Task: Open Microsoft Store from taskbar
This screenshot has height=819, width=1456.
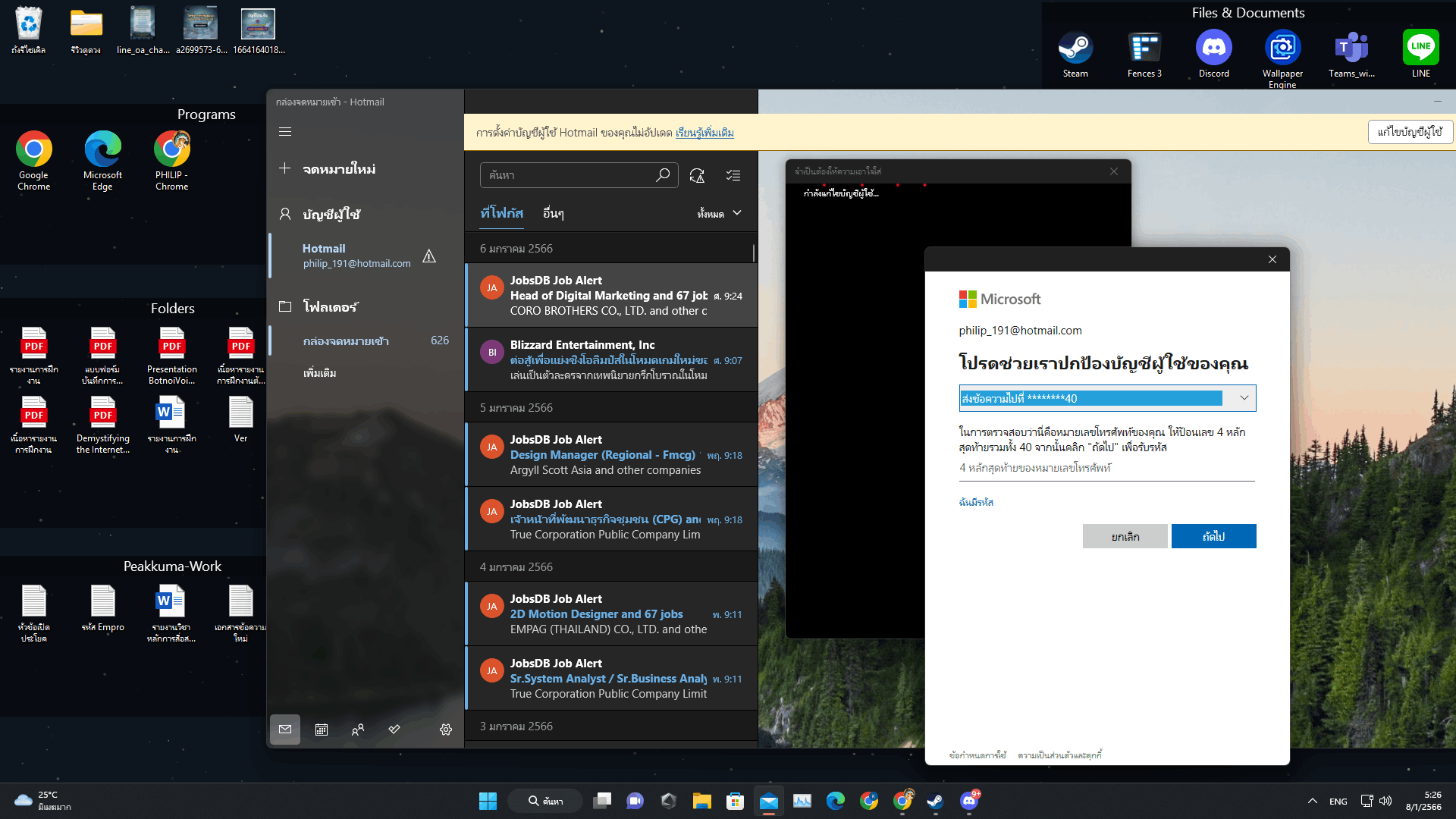Action: click(x=735, y=801)
